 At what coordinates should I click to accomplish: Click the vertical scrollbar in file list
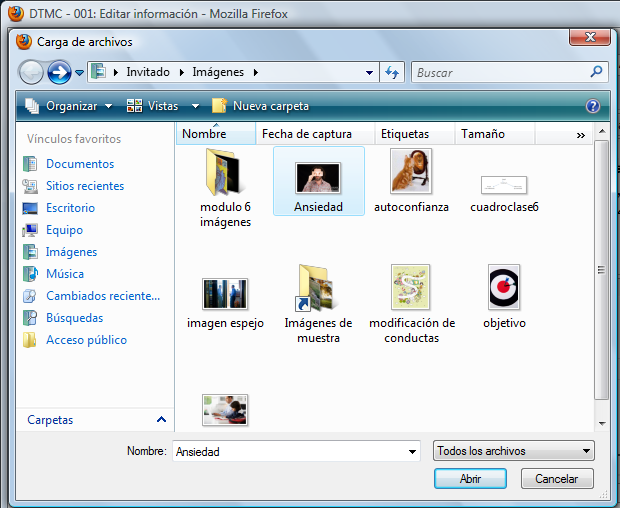click(x=601, y=268)
